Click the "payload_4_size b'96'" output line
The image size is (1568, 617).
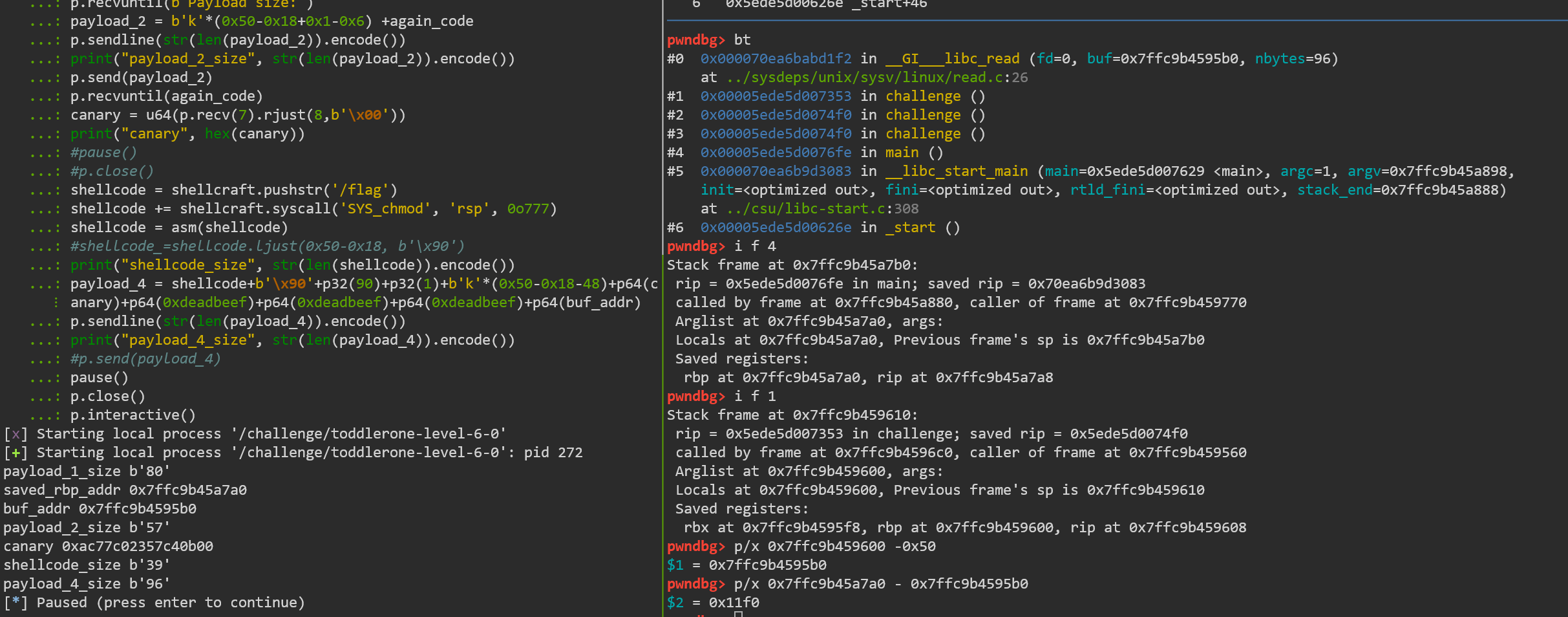[x=87, y=584]
